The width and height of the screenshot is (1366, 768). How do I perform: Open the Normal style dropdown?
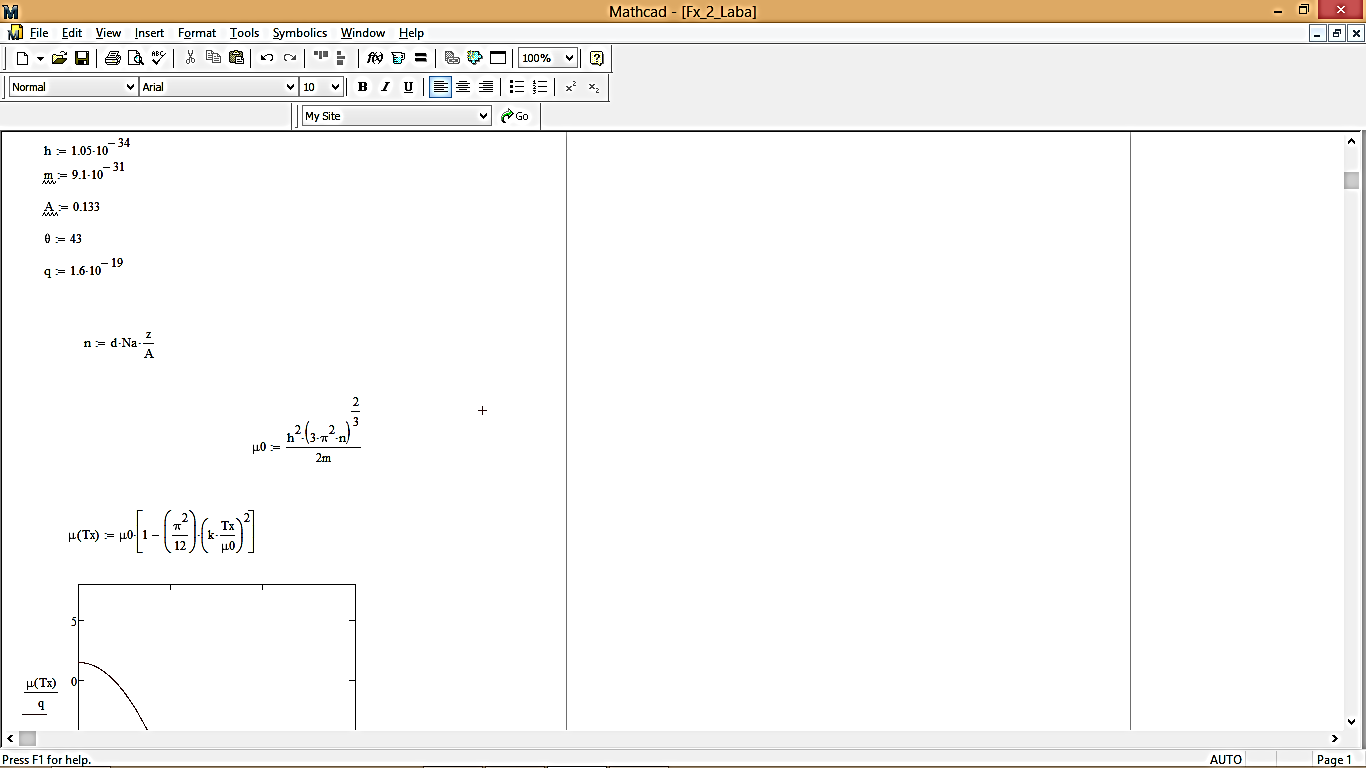(130, 87)
